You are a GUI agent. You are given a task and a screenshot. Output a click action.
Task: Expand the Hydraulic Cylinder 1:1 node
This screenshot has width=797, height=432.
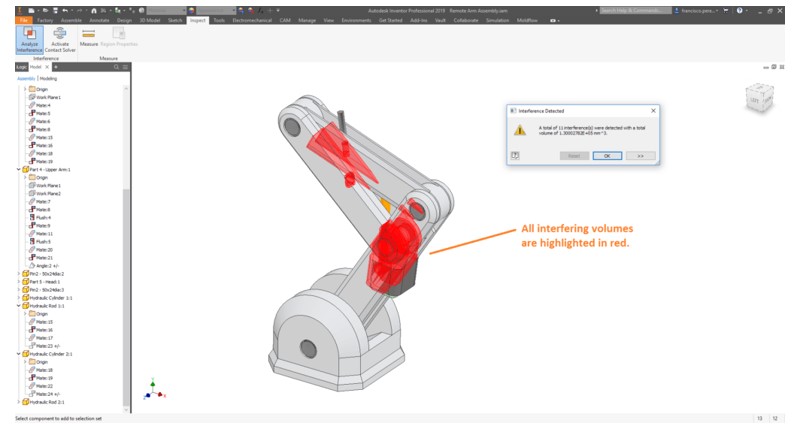(x=20, y=298)
